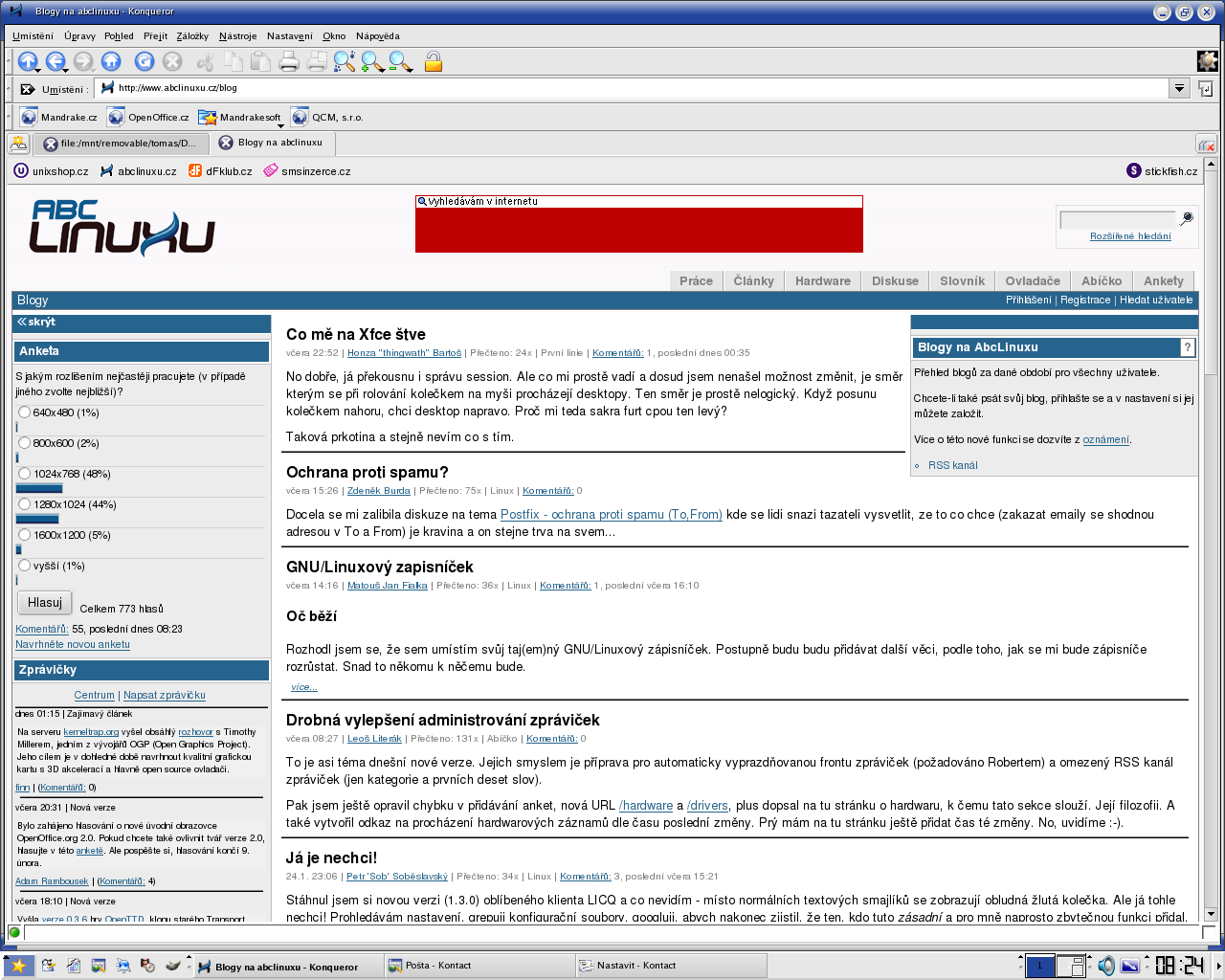Viewport: 1225px width, 980px height.
Task: Go back with the Back arrow icon
Action: 55,61
